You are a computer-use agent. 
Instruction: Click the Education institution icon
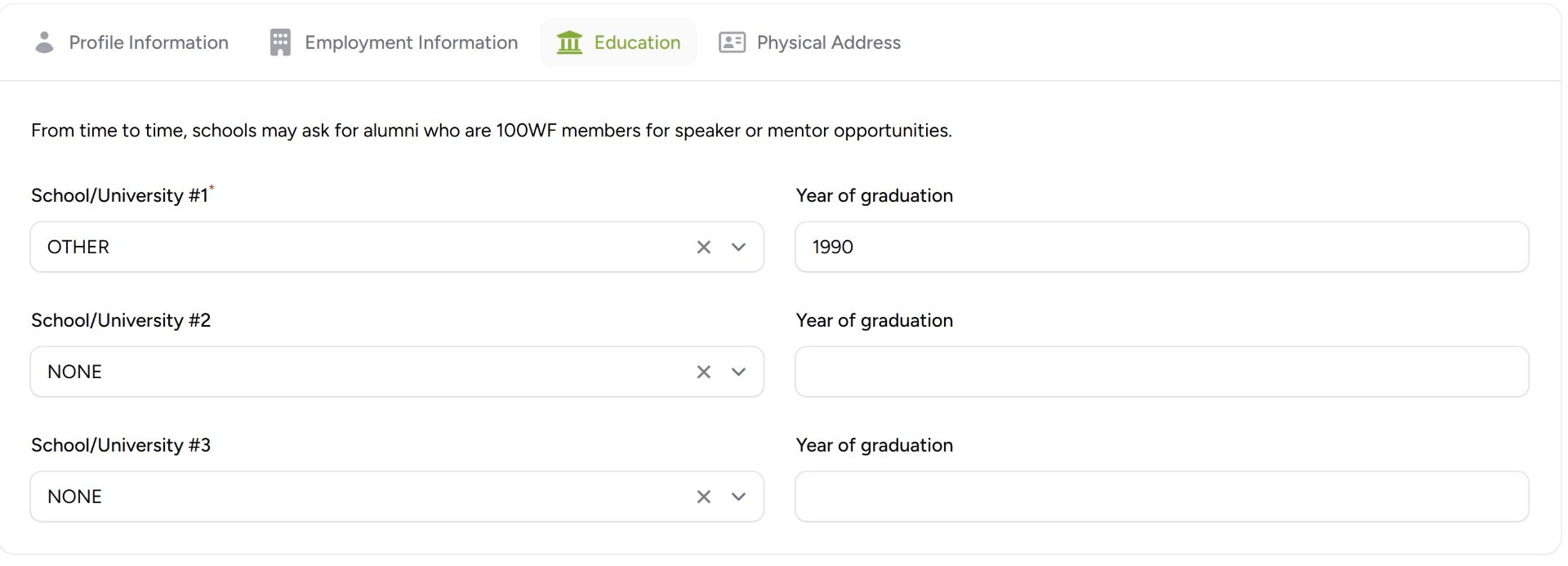(569, 42)
